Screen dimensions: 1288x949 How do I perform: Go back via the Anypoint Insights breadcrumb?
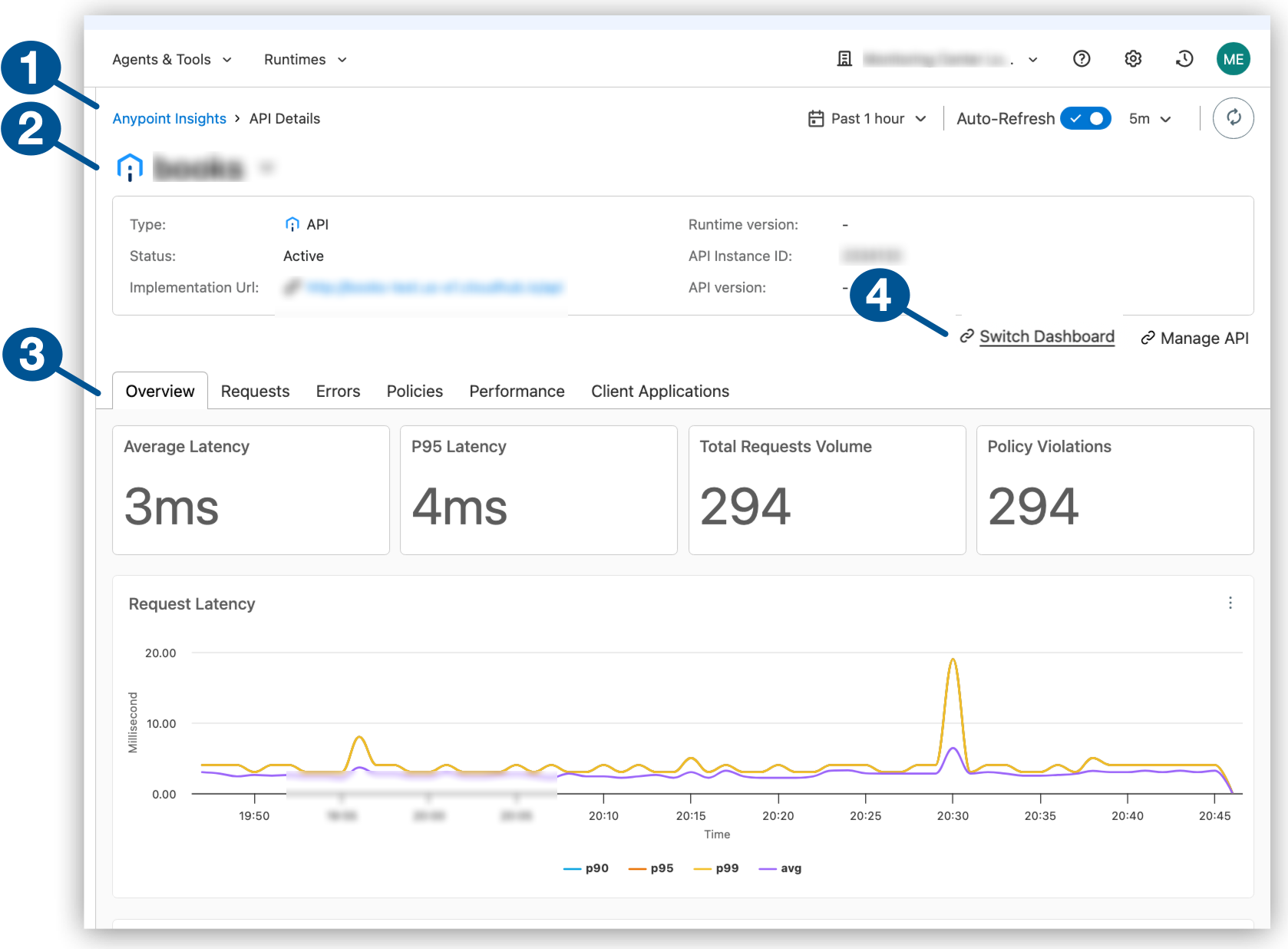coord(170,118)
